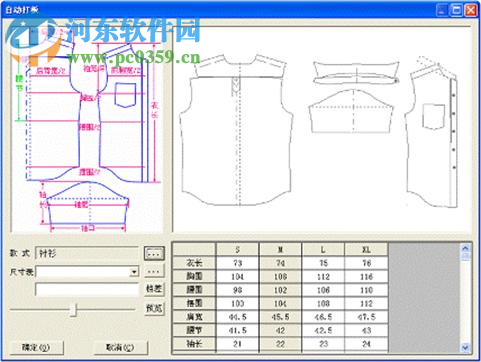
Task: Click 腰节 value 43 in XL column
Action: pos(366,330)
